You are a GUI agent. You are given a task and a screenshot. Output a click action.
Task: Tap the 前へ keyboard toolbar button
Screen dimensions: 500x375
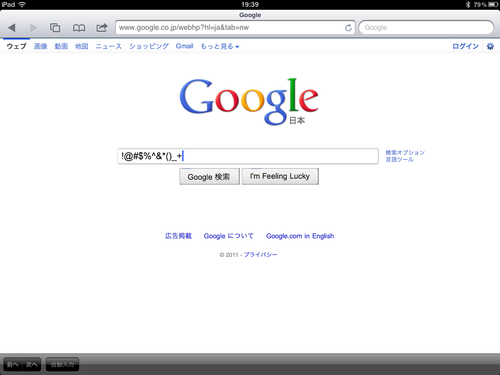coord(13,364)
